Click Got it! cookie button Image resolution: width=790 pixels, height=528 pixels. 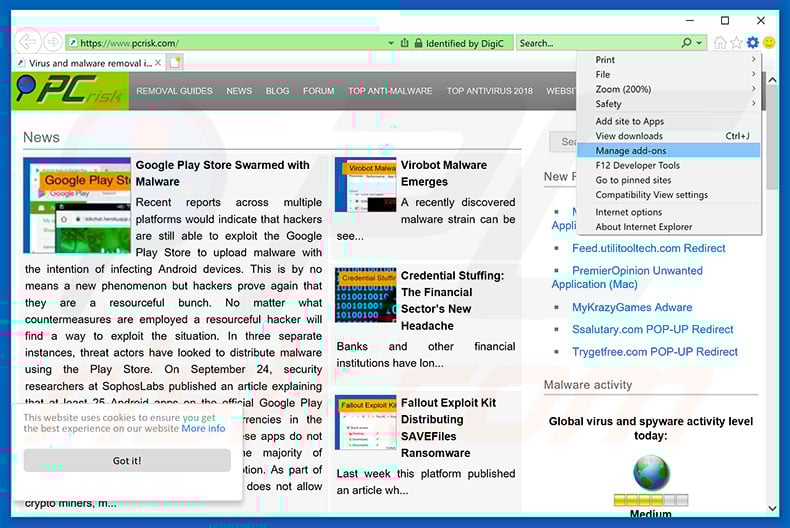[x=127, y=460]
